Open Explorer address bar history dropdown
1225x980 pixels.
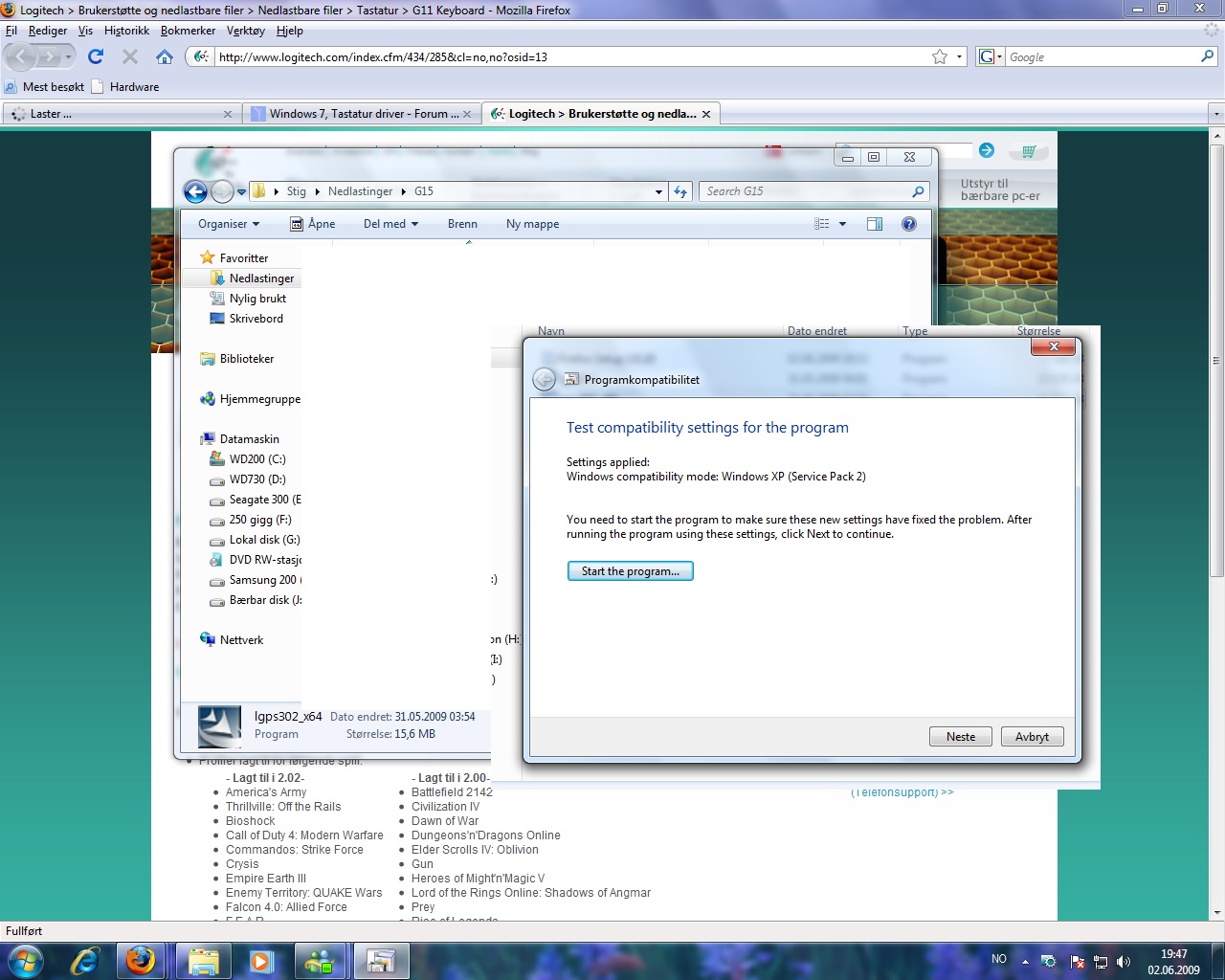(x=658, y=191)
